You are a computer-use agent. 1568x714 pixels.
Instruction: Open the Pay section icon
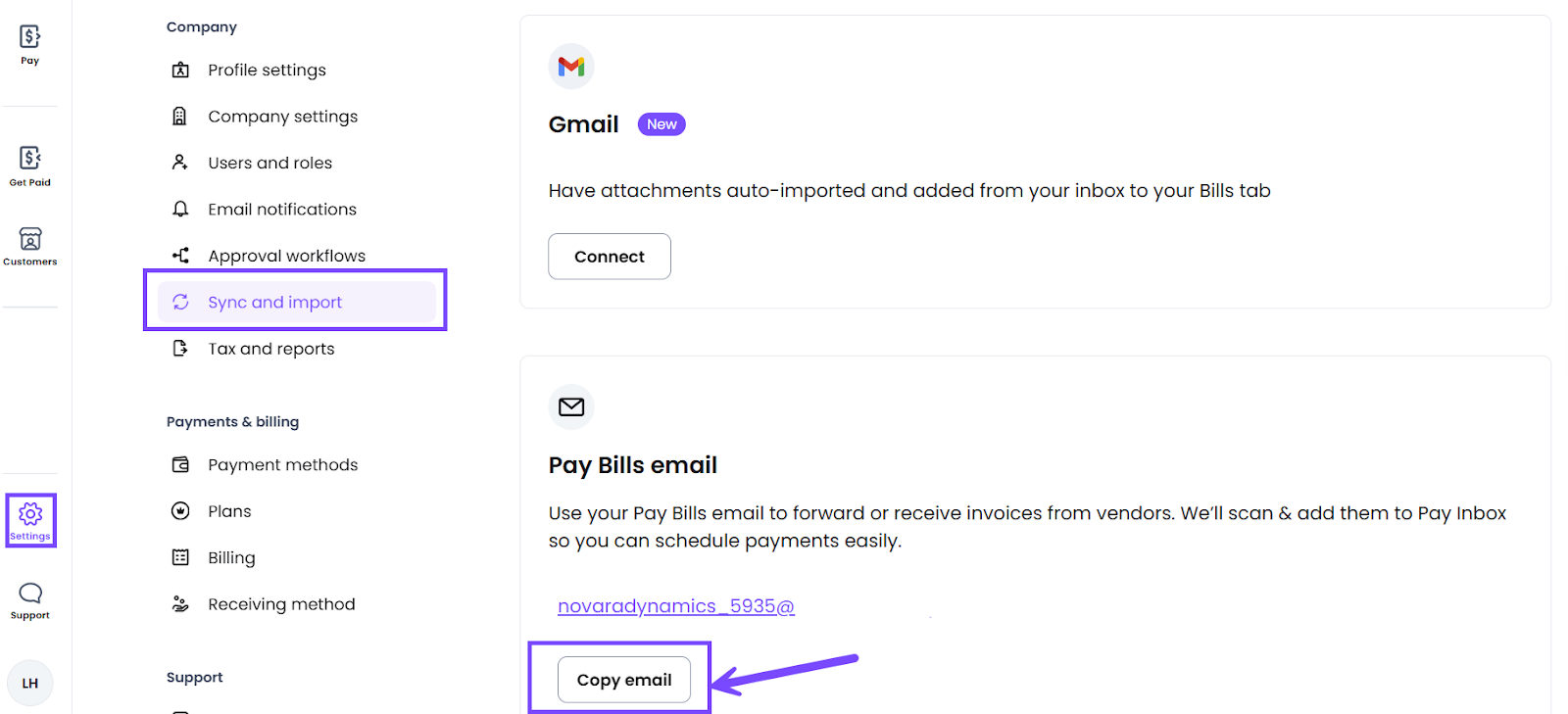30,45
